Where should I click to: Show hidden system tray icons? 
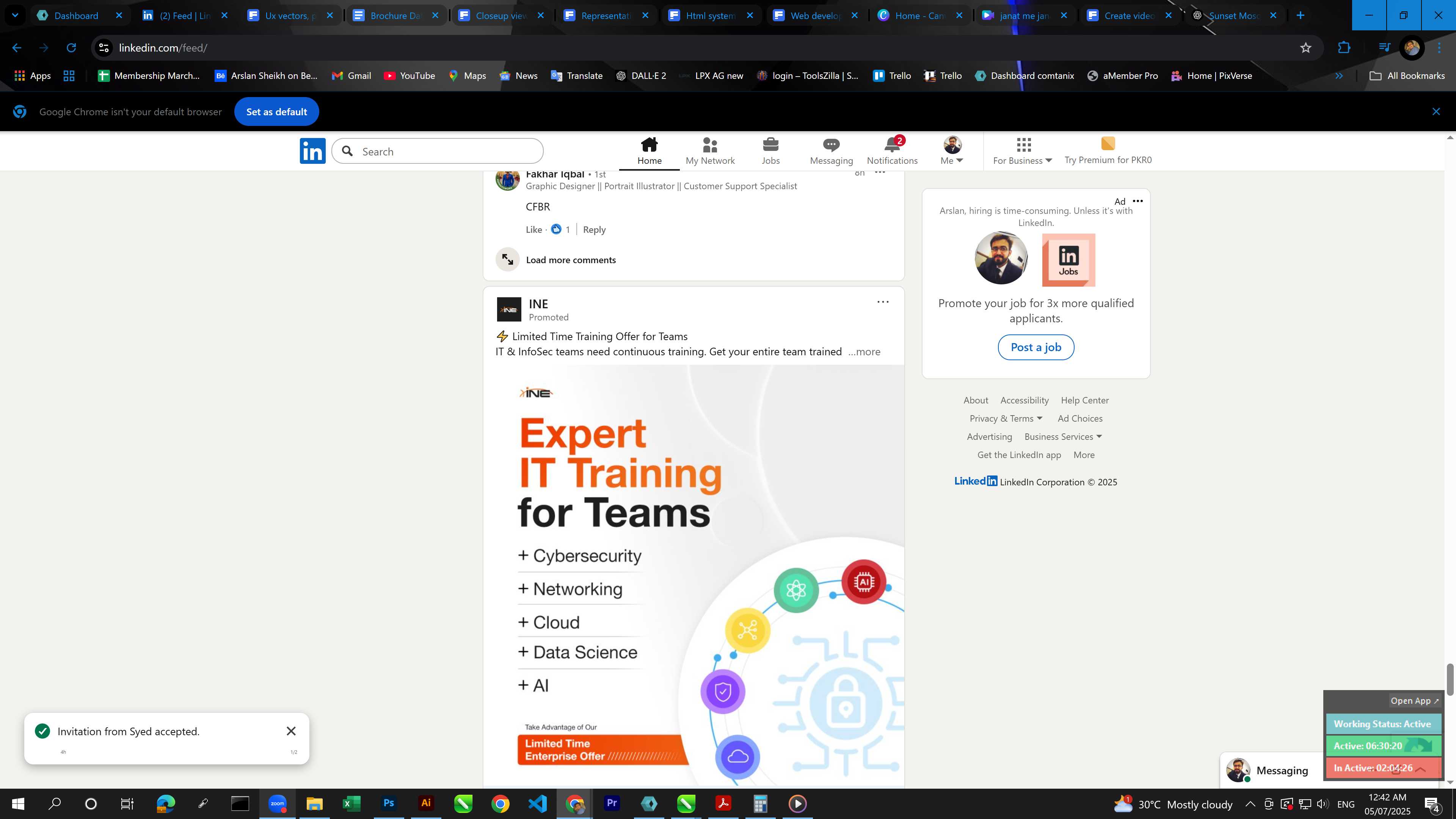[x=1250, y=804]
